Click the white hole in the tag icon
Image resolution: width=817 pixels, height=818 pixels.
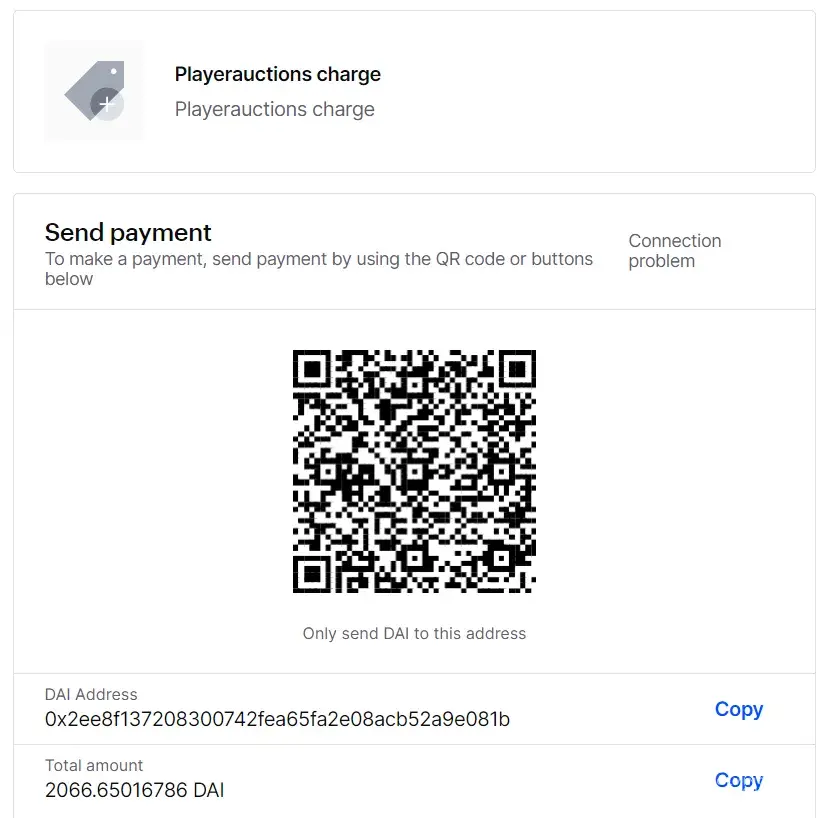coord(114,72)
